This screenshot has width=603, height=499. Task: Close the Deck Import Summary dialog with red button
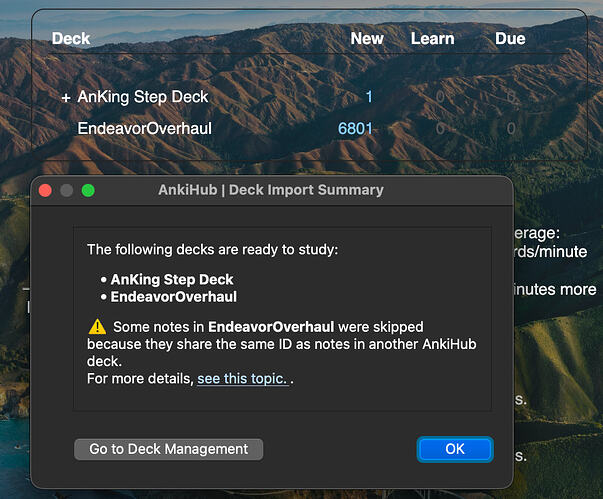[45, 190]
